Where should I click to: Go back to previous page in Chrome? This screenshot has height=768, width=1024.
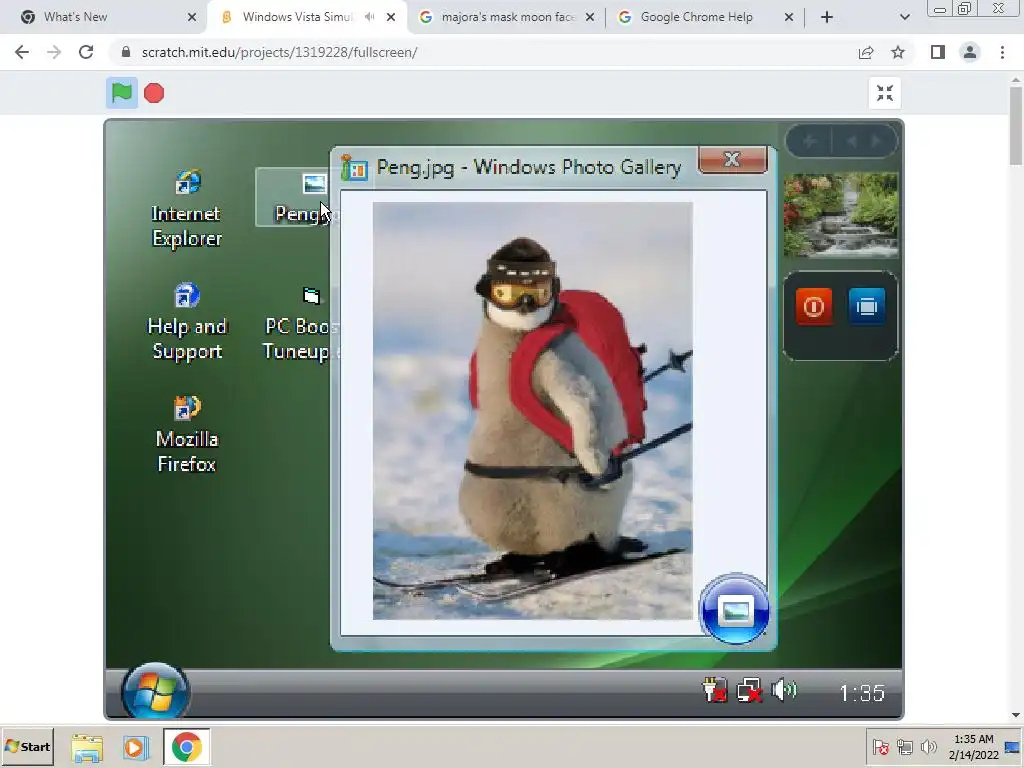point(22,52)
